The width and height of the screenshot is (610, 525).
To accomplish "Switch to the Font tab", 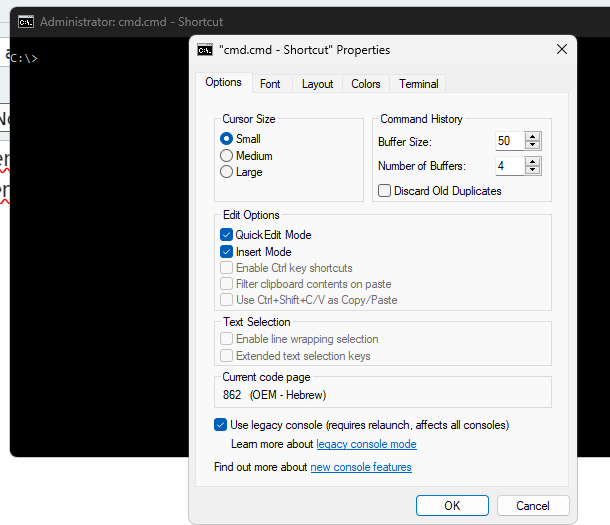I will (270, 84).
